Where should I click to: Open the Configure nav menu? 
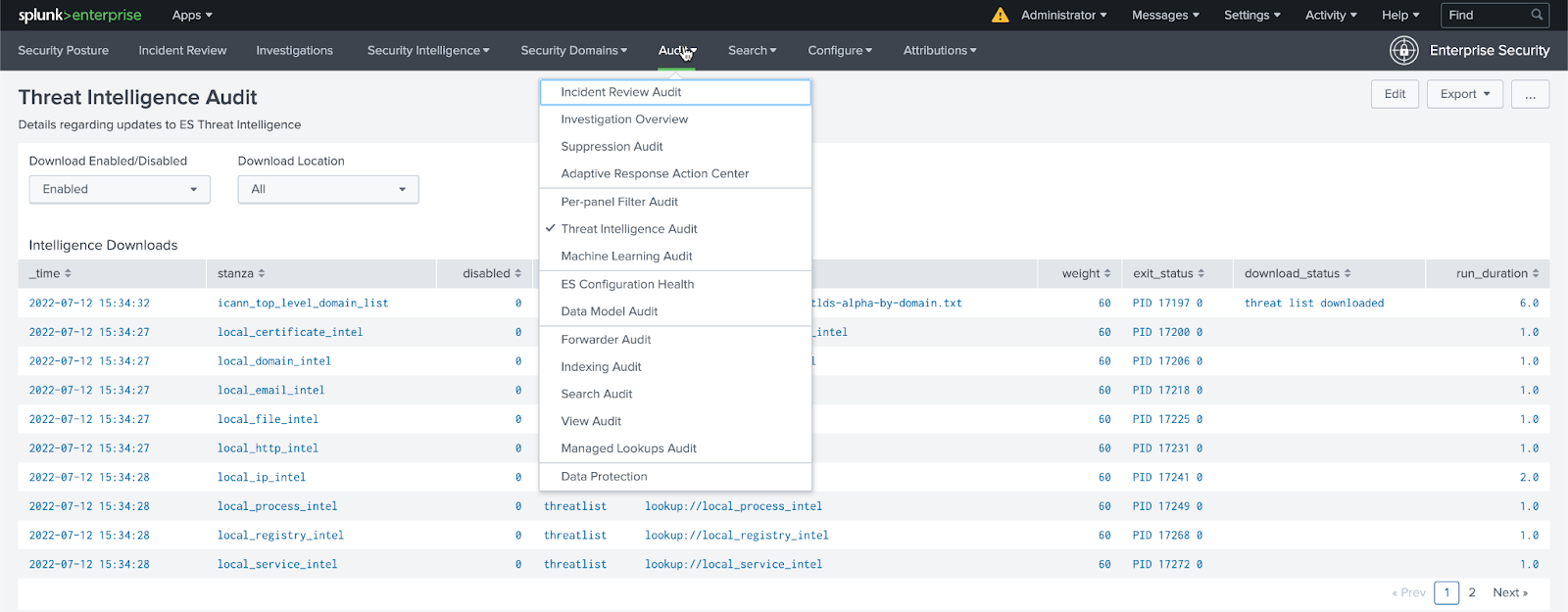coord(840,50)
